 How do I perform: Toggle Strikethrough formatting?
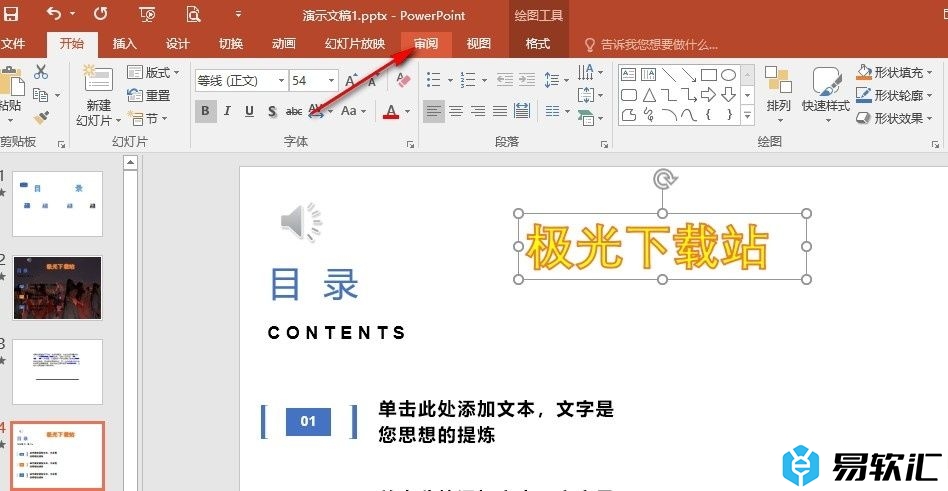[x=294, y=111]
